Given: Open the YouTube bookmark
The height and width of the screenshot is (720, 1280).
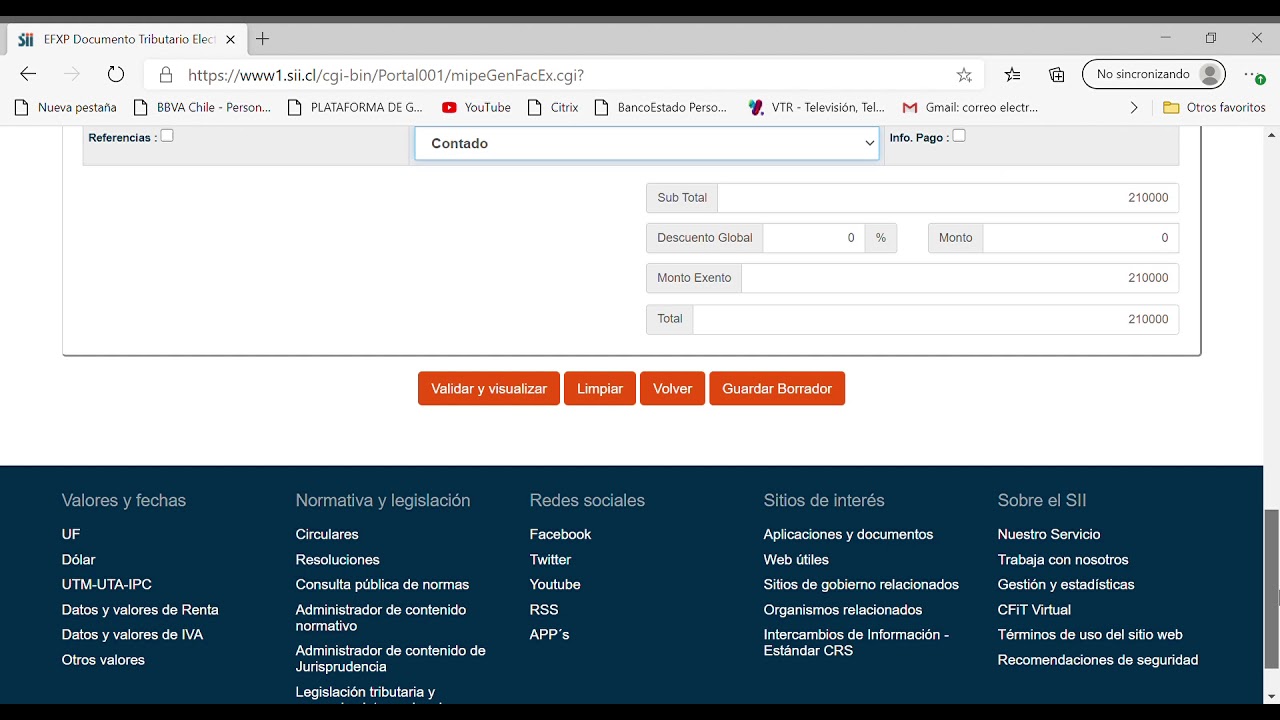Looking at the screenshot, I should (476, 108).
